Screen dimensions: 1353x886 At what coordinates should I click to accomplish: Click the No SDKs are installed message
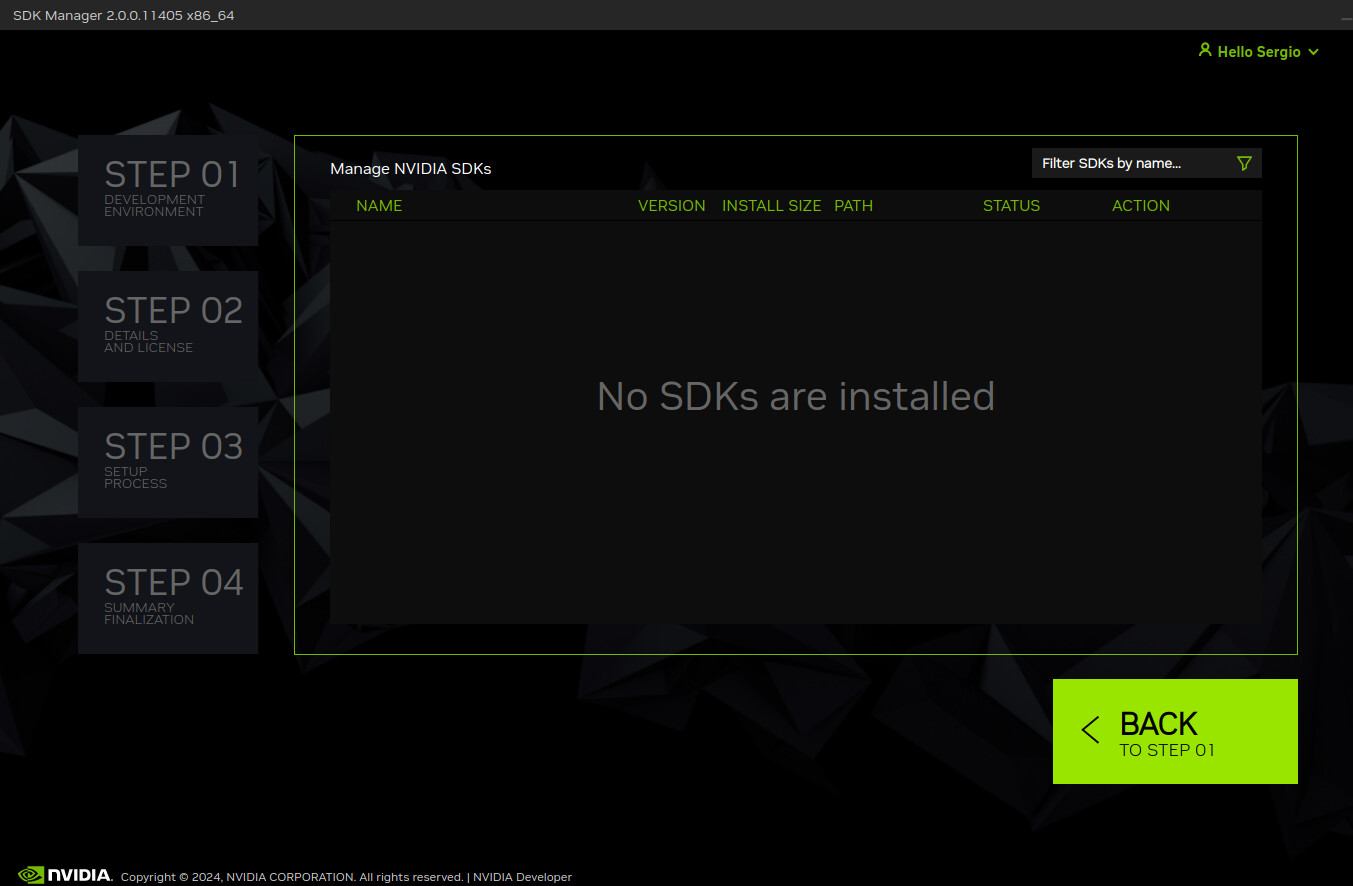[x=796, y=396]
